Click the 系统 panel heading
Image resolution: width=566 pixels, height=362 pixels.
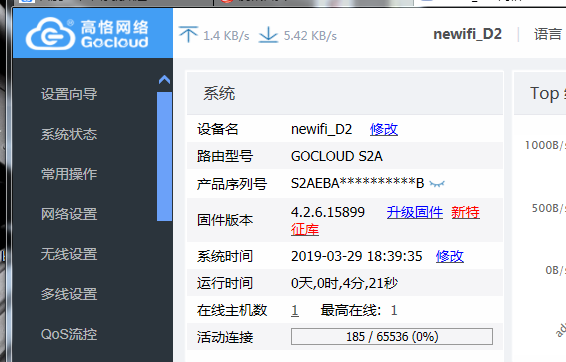pyautogui.click(x=219, y=93)
